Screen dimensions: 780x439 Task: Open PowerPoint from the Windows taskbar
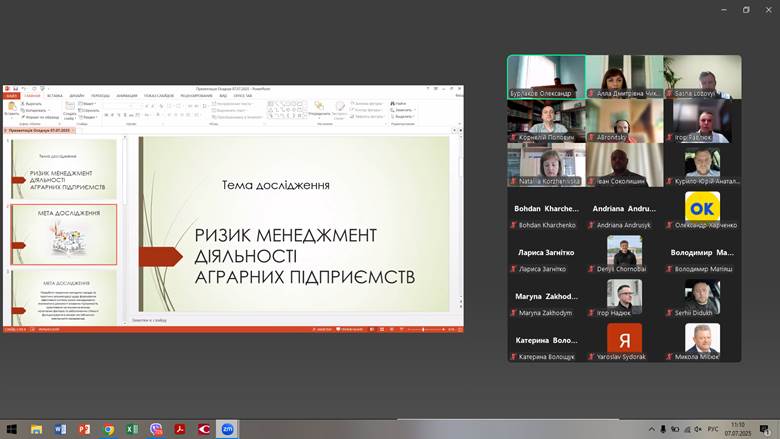pos(84,429)
